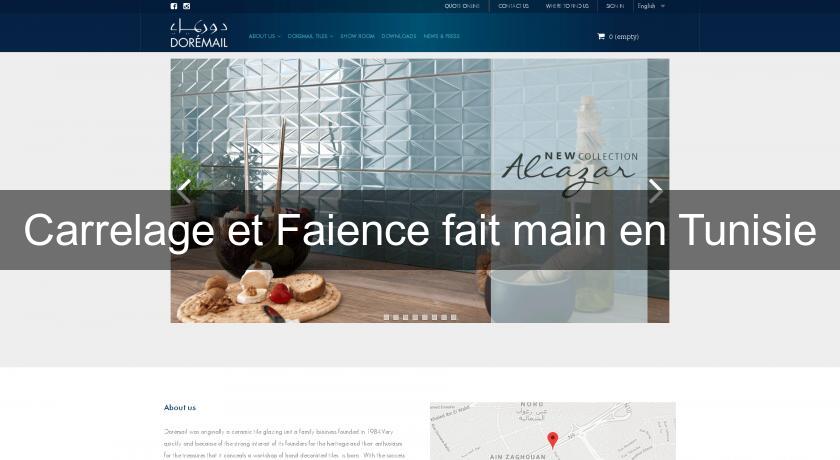Screen dimensions: 840x460
Task: Open the Facebook page icon
Action: 174,6
